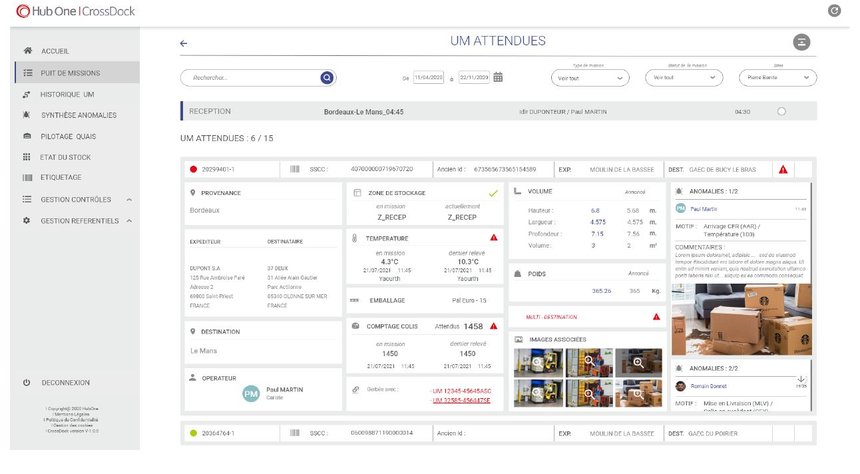Click the PM avatar of Paul MARTIN

[x=251, y=393]
